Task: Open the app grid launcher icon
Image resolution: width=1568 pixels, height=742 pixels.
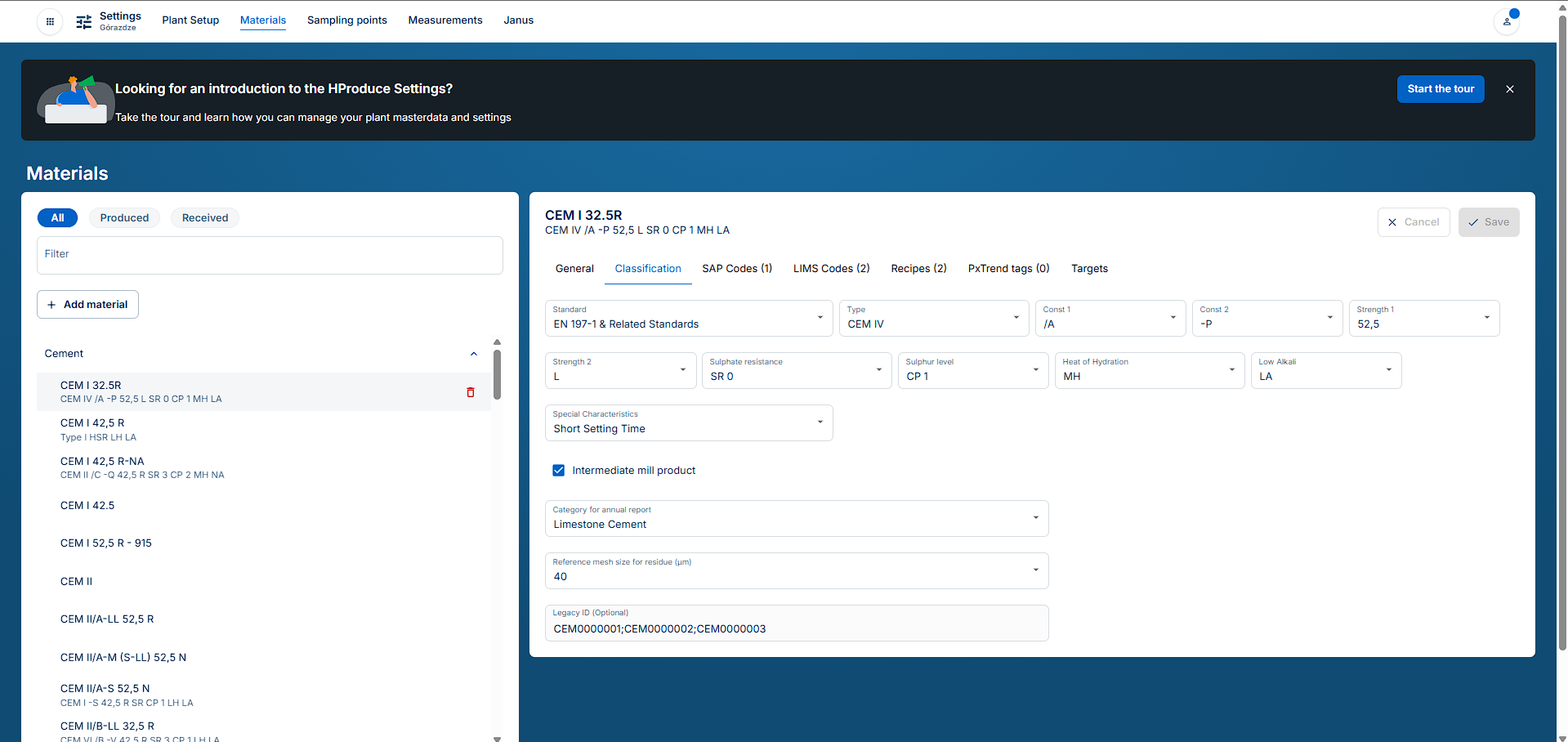Action: 50,22
